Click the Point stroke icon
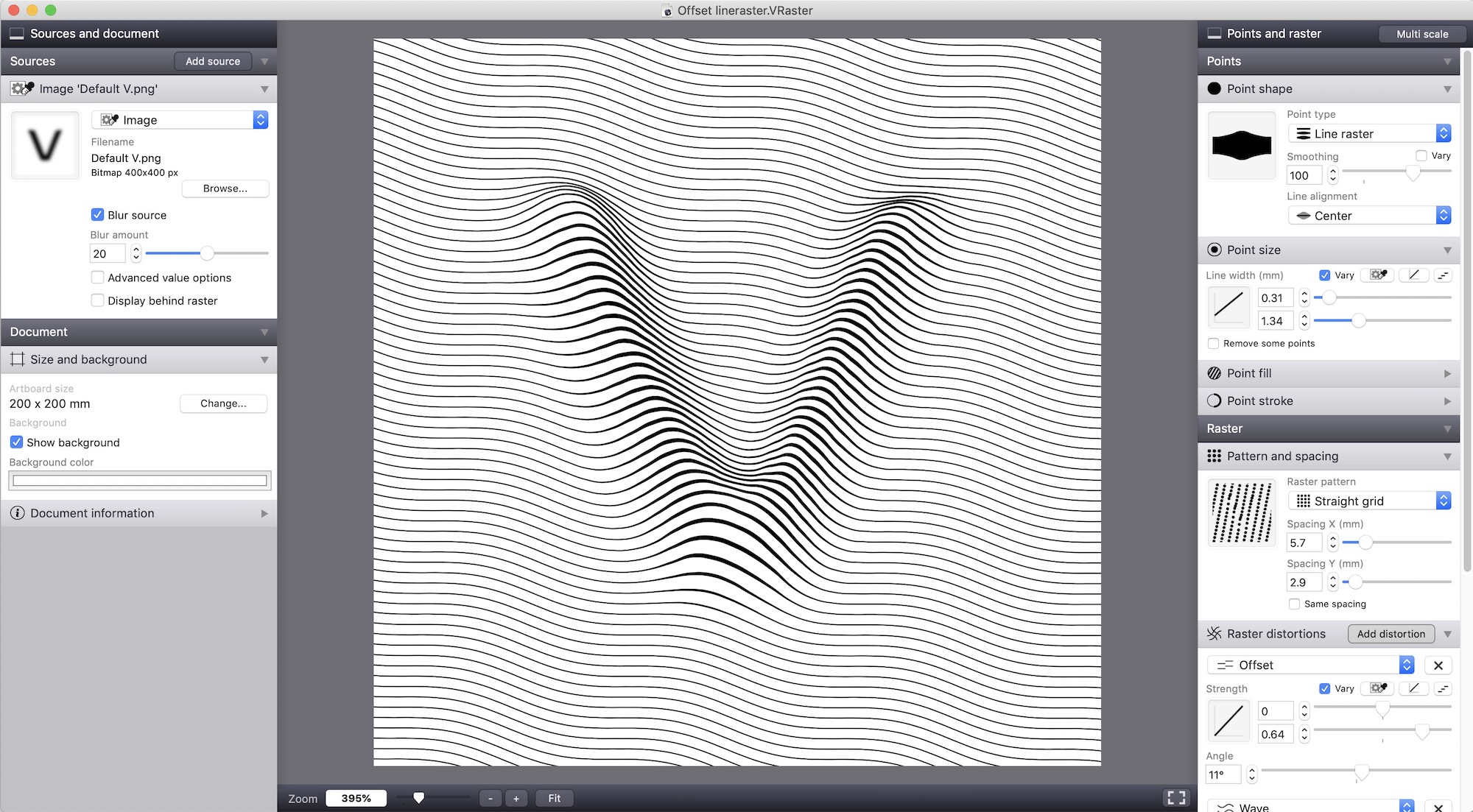 coord(1214,400)
